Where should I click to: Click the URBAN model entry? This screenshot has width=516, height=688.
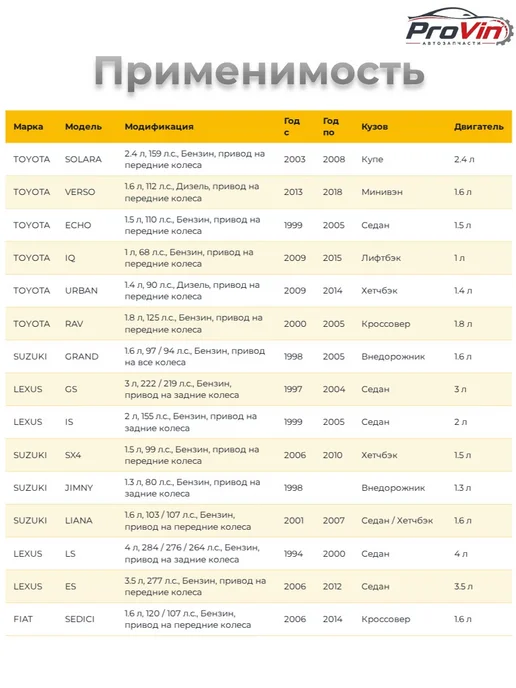tap(81, 291)
